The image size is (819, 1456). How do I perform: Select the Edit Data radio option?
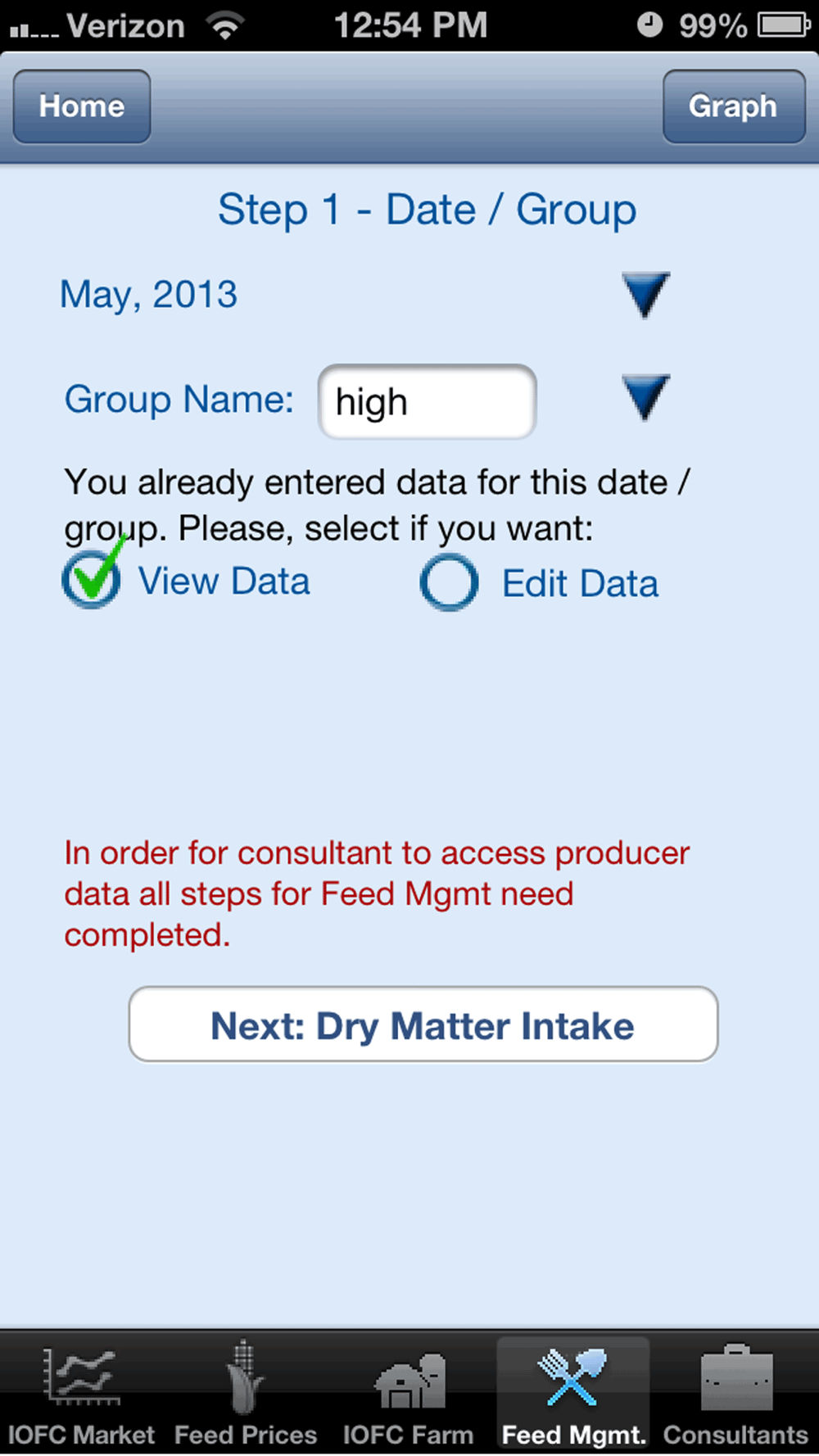point(449,582)
